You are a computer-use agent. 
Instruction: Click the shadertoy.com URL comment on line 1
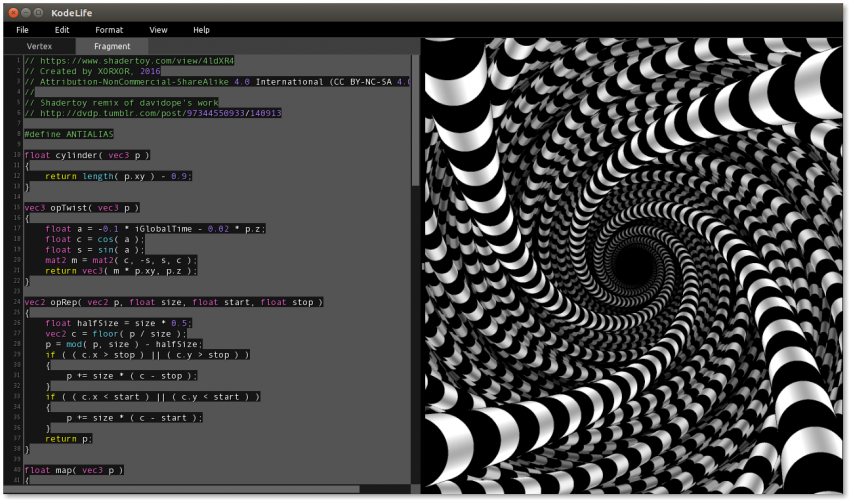[x=129, y=61]
